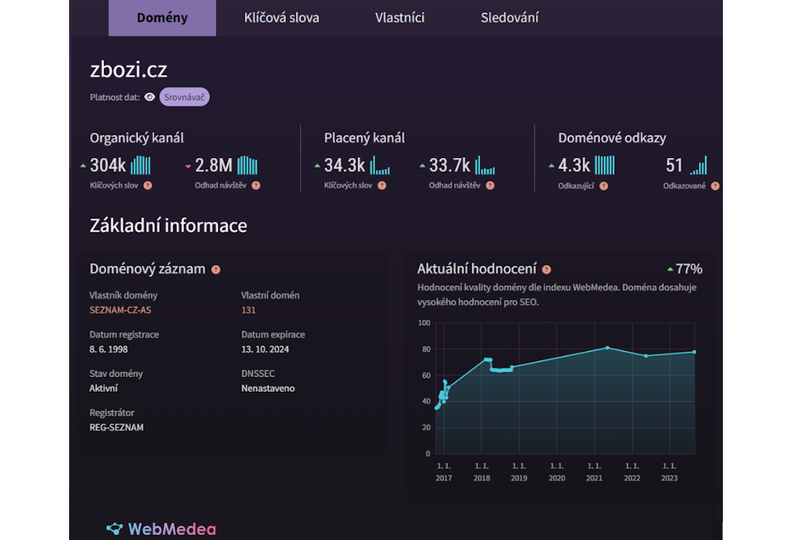
Task: Click the Odkazované 51 chart icon
Action: pyautogui.click(x=698, y=166)
